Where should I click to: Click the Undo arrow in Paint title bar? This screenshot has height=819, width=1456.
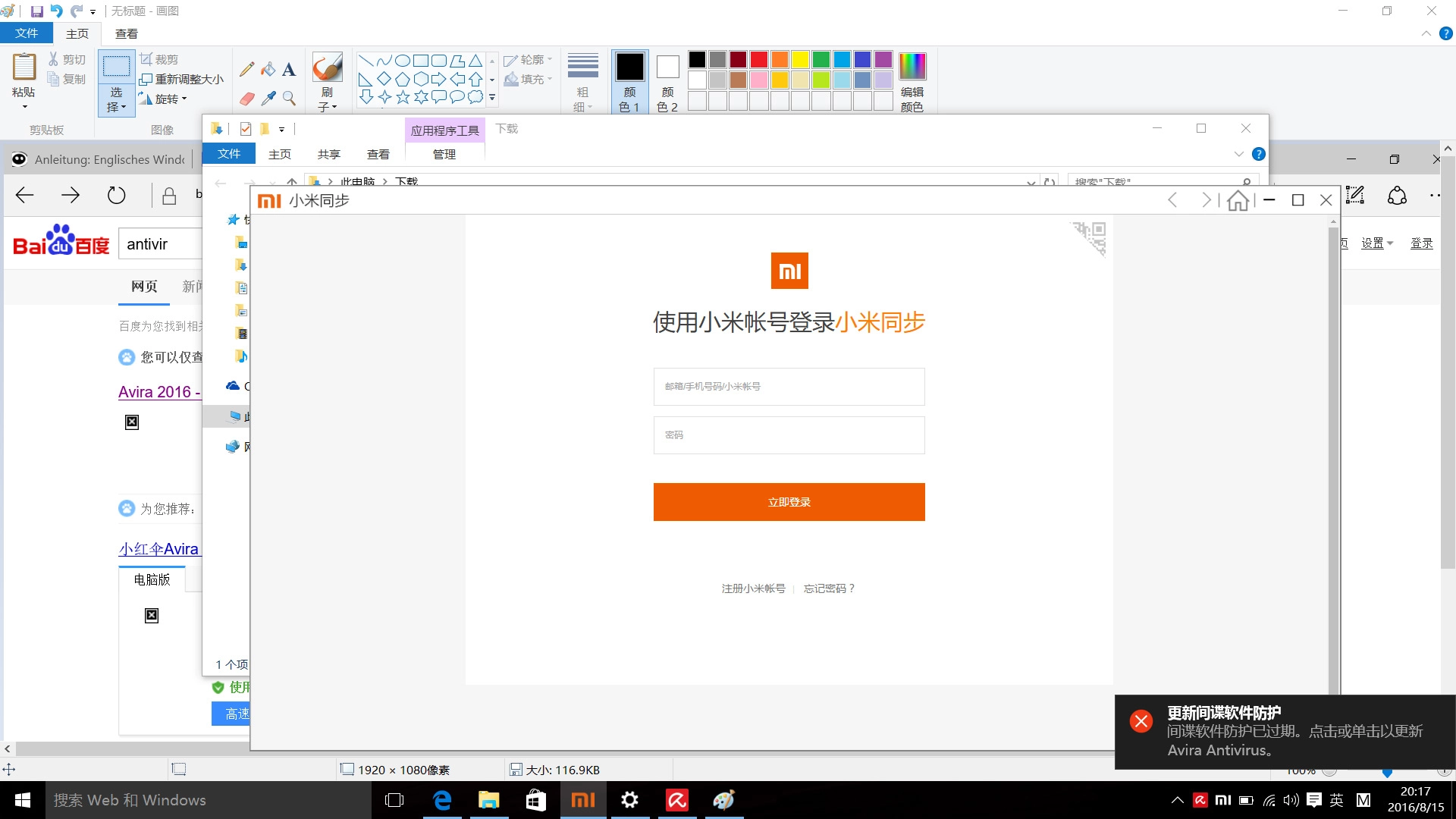tap(56, 11)
